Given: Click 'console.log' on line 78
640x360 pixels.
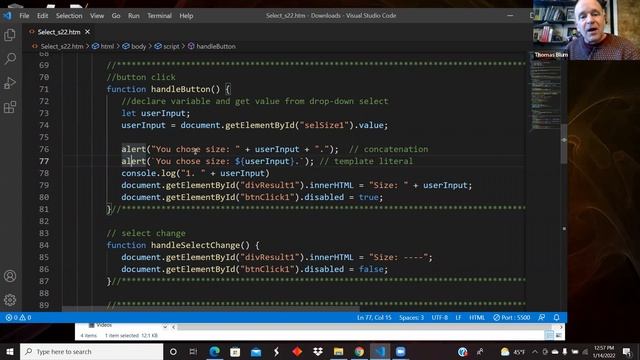Looking at the screenshot, I should [149, 173].
